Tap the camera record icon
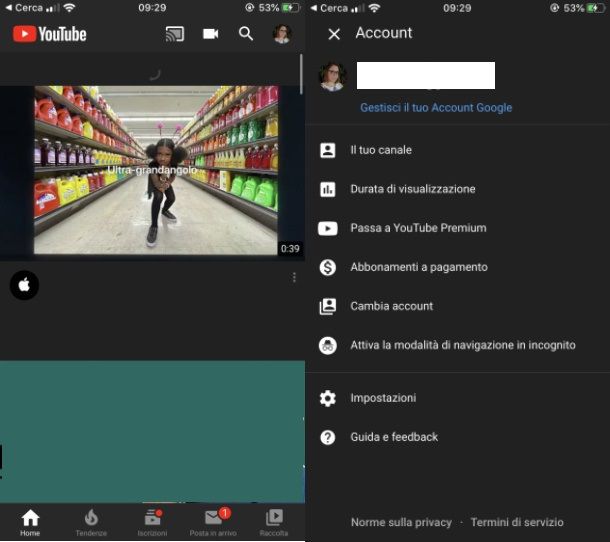Screen dimensions: 610x542 [x=210, y=34]
